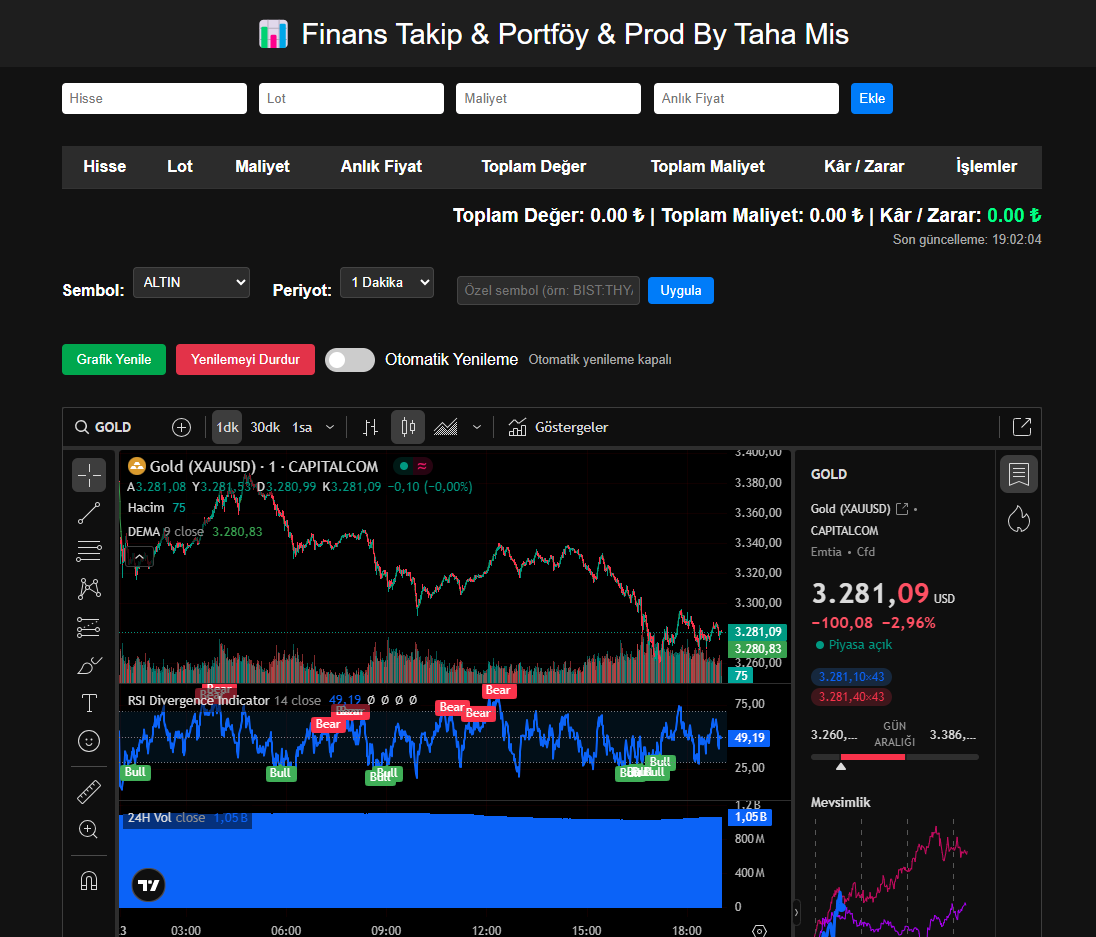1096x937 pixels.
Task: Select the text annotation tool
Action: coord(89,703)
